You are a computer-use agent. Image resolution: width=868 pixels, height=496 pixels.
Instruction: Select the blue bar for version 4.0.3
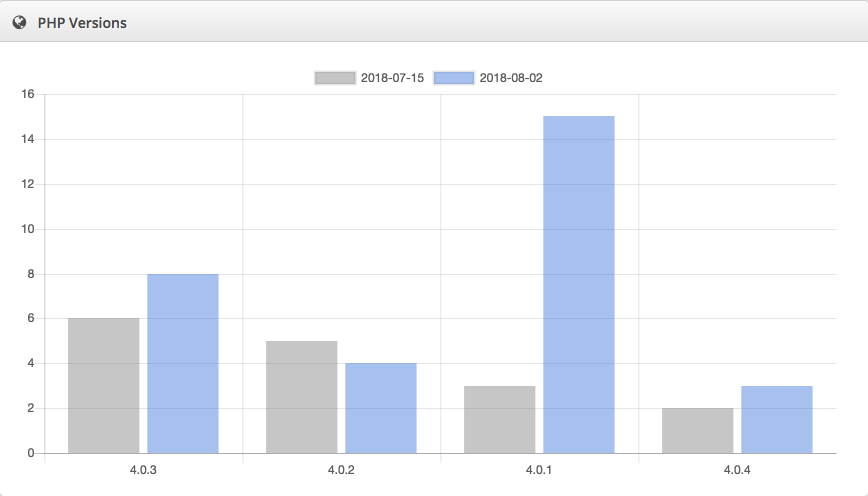(x=183, y=364)
